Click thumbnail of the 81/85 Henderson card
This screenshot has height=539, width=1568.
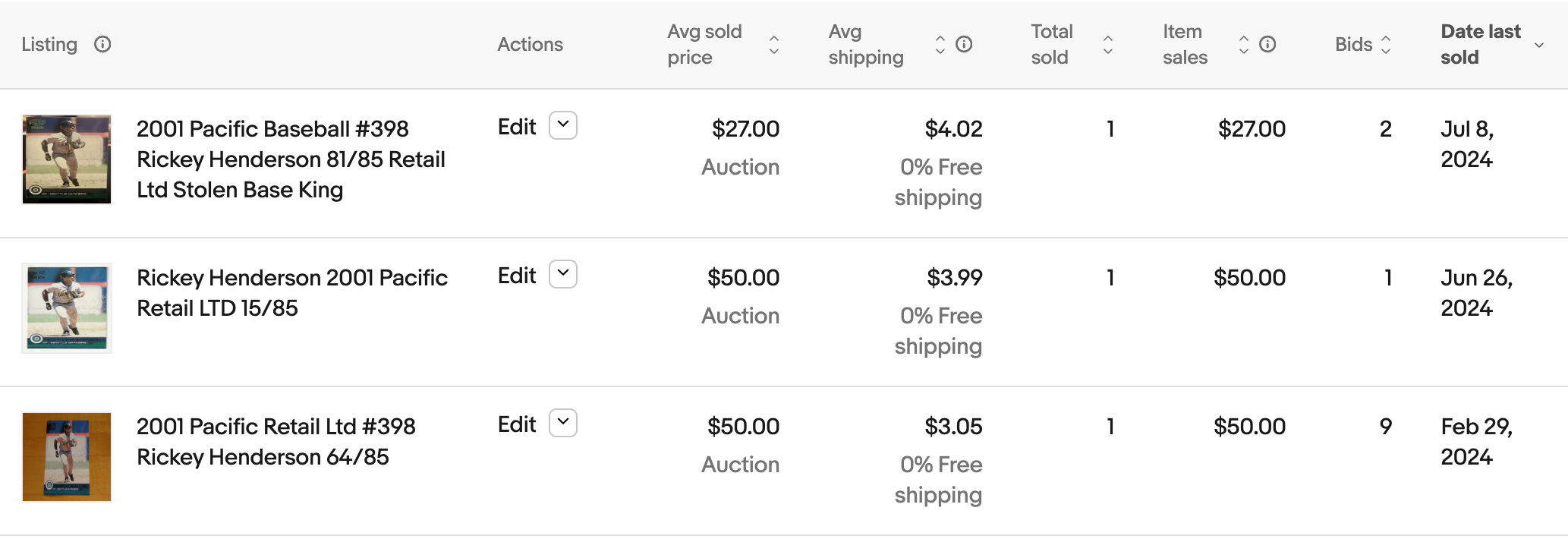point(67,159)
